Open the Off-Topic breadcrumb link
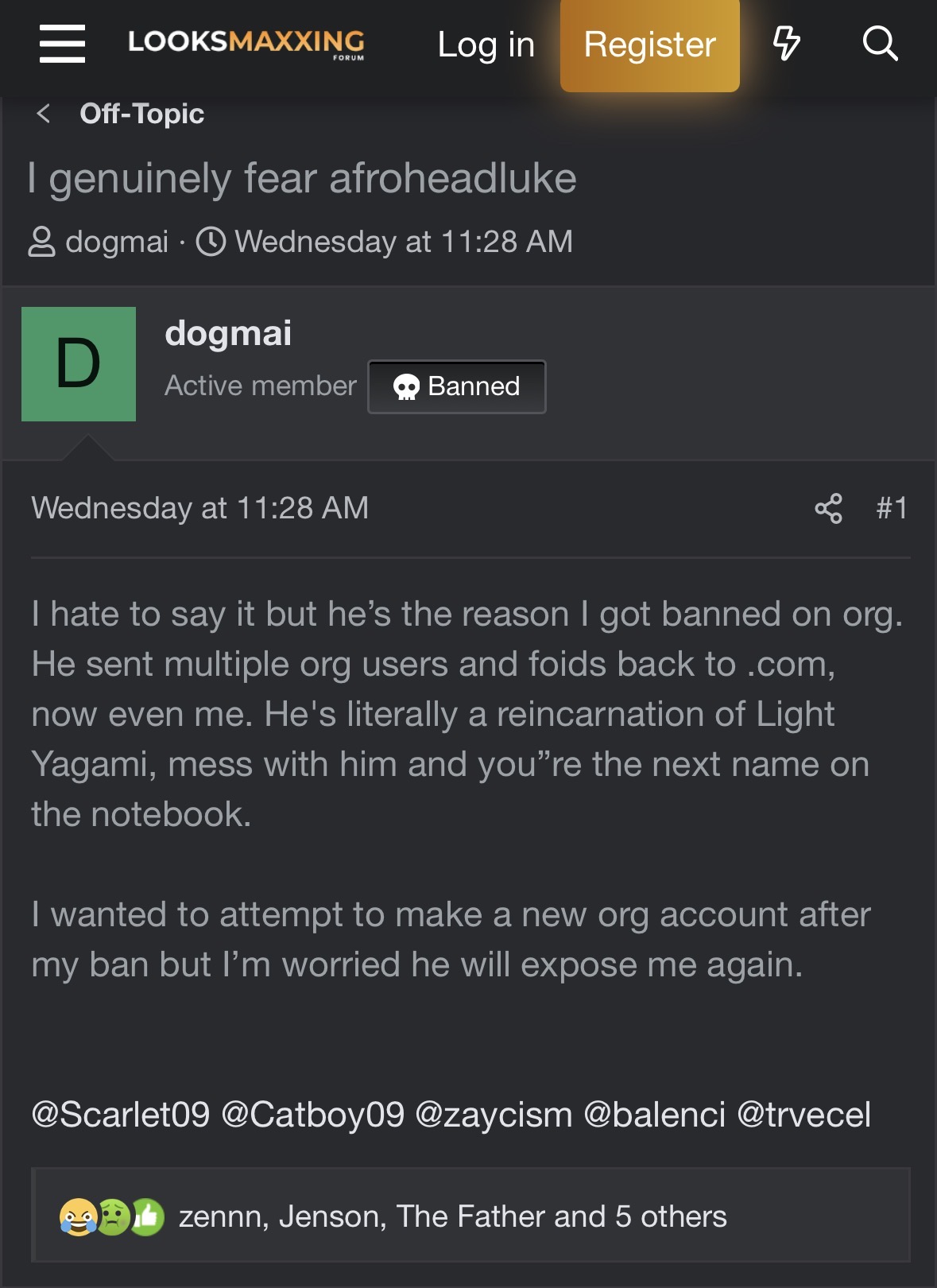The height and width of the screenshot is (1288, 937). [142, 114]
